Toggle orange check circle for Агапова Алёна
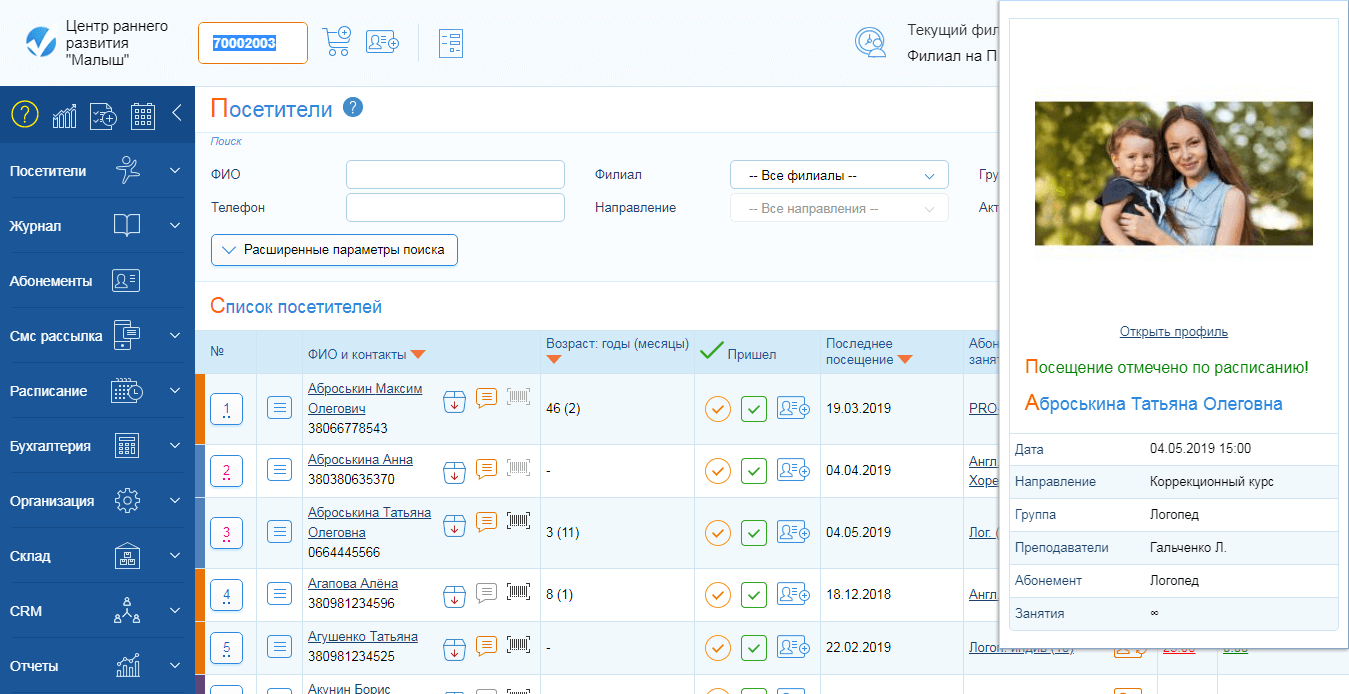The height and width of the screenshot is (694, 1349). pyautogui.click(x=717, y=595)
